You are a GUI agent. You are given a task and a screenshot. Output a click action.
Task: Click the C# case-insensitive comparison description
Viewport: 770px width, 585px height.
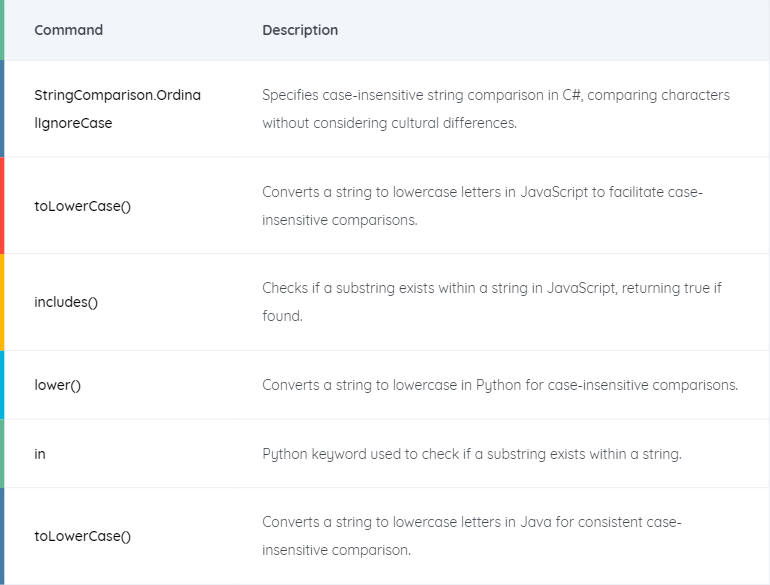click(x=496, y=109)
